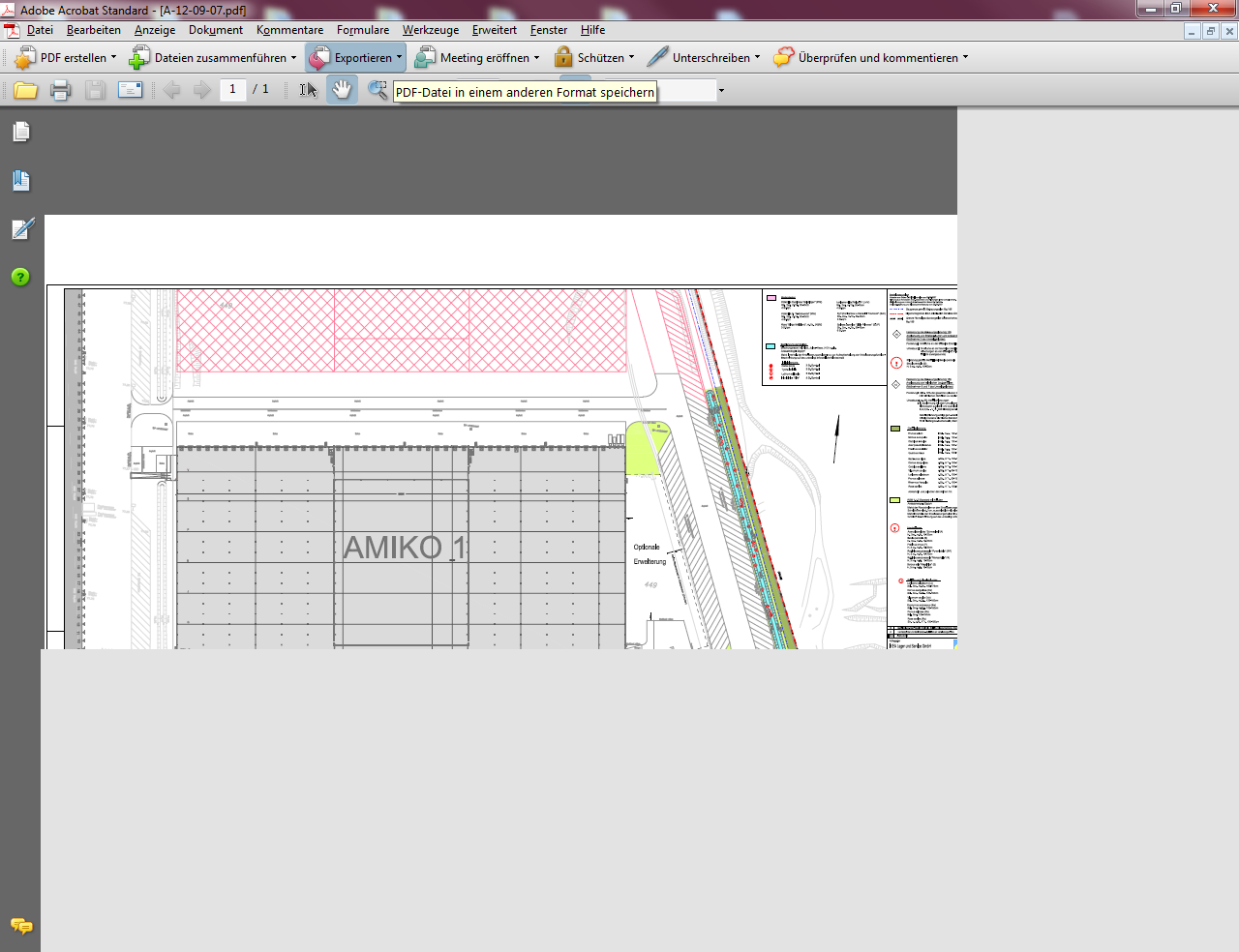Click the PDF erstellen icon
Screen dimensions: 1239x952
coord(25,58)
